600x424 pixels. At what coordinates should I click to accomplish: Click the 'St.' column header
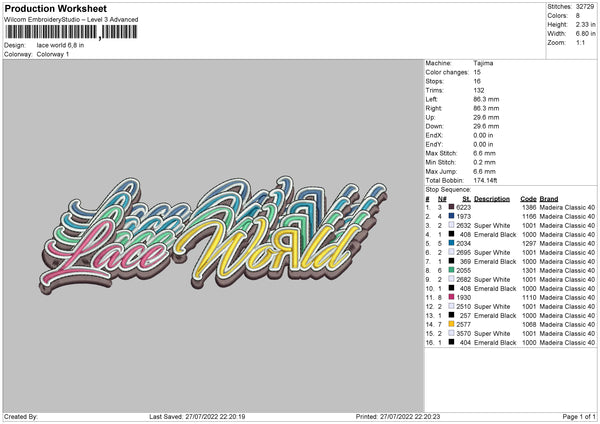tap(466, 199)
